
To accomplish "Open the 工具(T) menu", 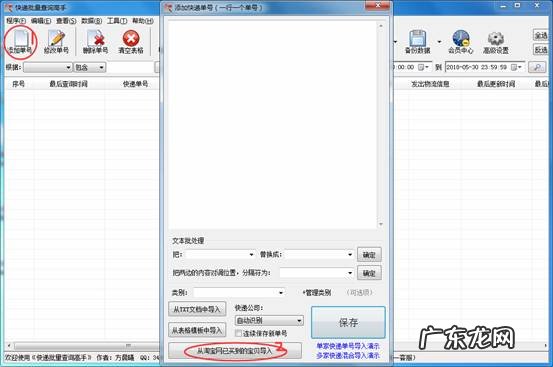I will [x=117, y=21].
